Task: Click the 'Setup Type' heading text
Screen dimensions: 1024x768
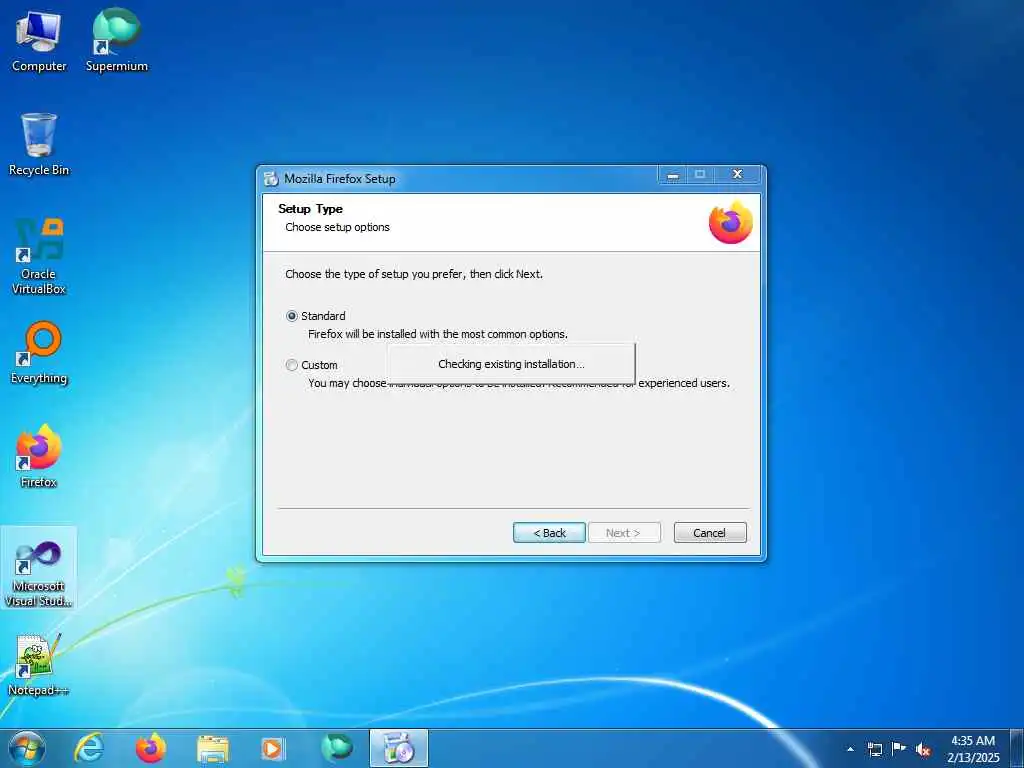Action: click(310, 209)
